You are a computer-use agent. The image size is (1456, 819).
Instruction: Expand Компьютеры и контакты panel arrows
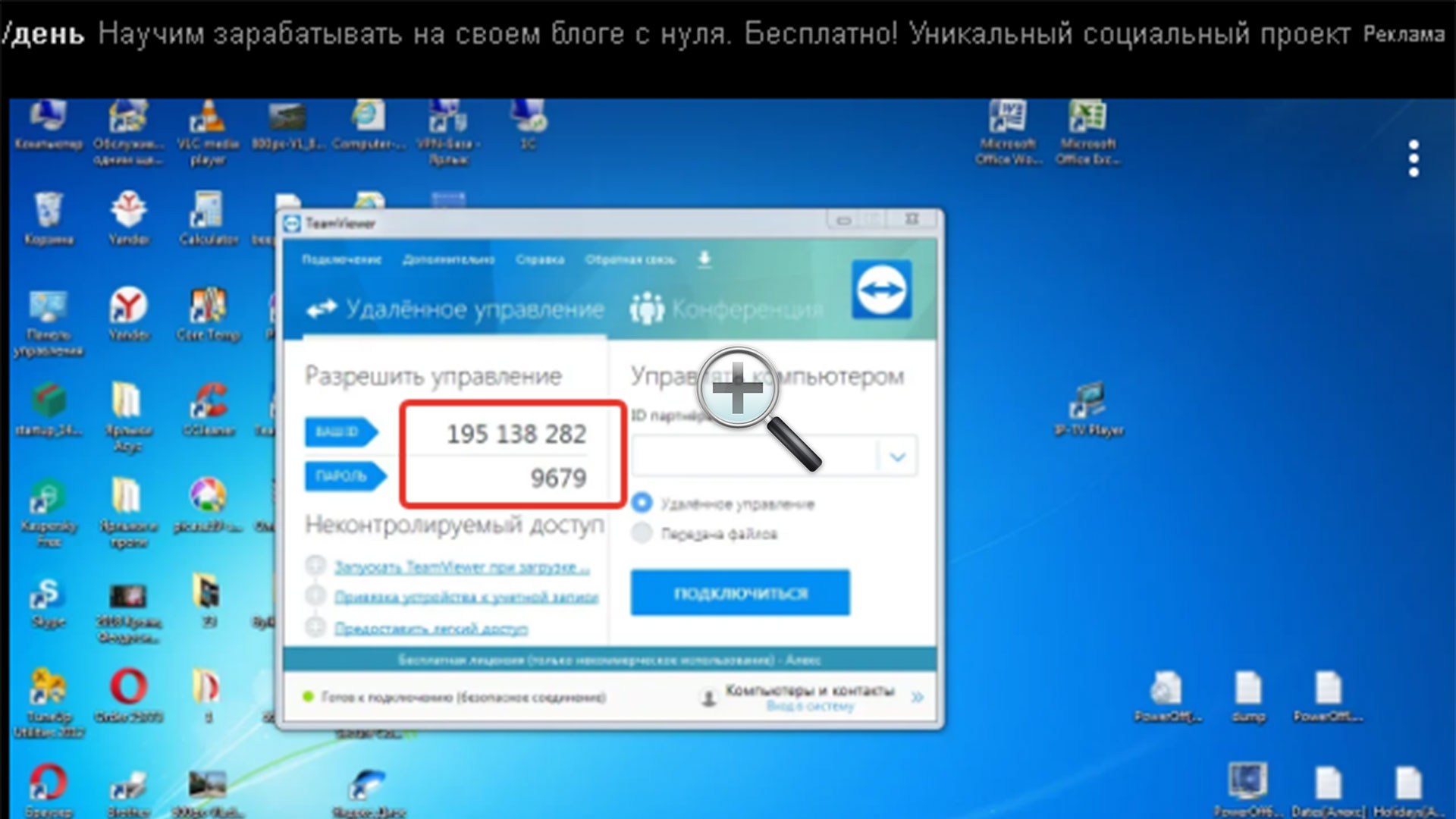917,697
